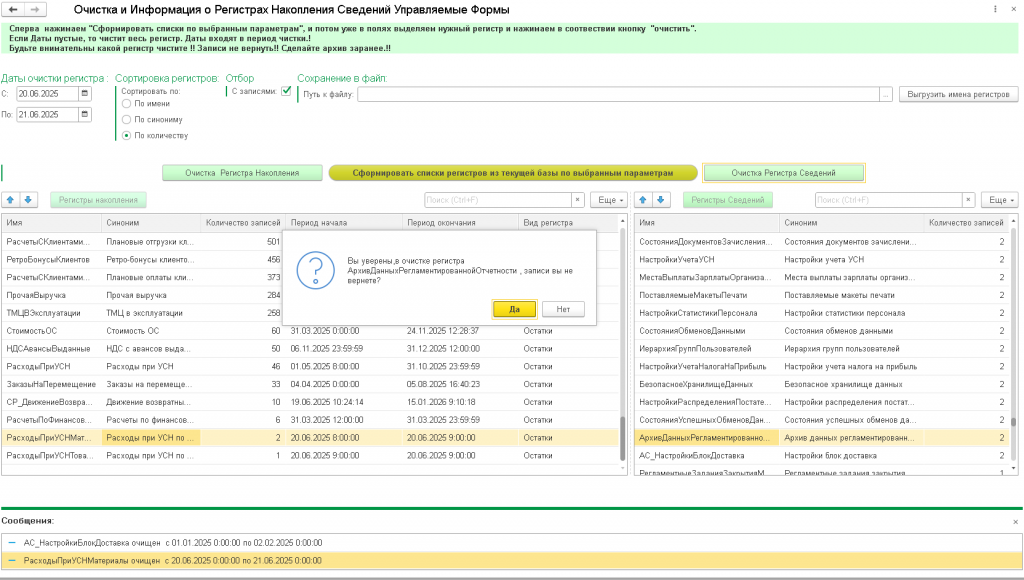Click the back navigation arrow

pos(11,10)
